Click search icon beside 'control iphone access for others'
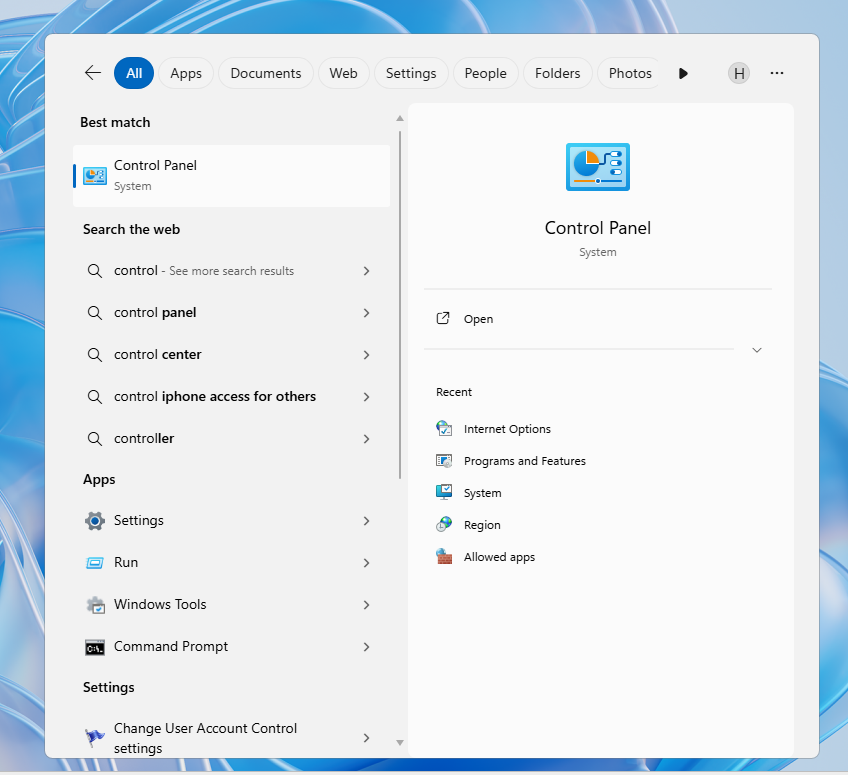This screenshot has width=848, height=775. click(x=95, y=397)
